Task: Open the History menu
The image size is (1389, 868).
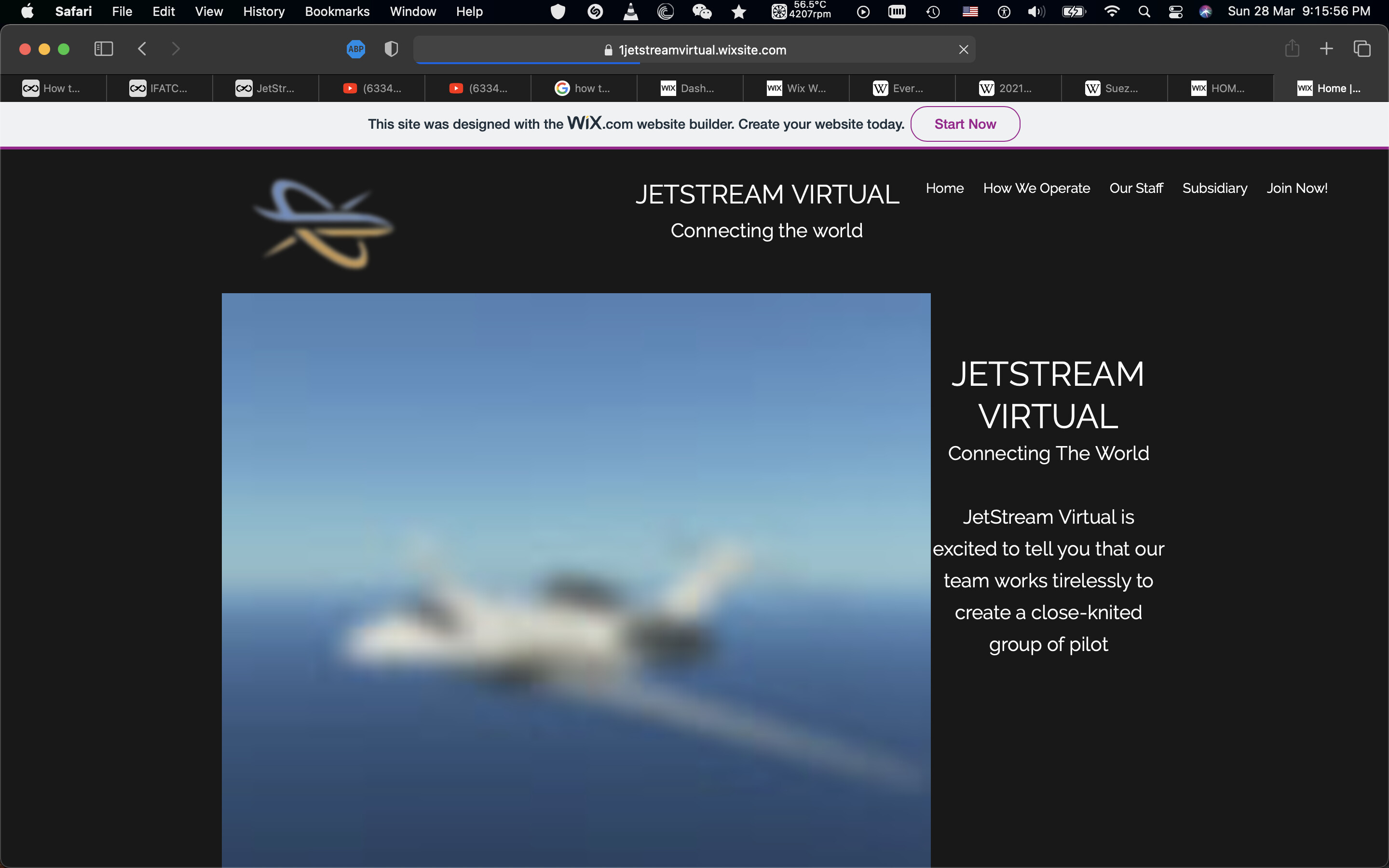Action: (x=263, y=12)
